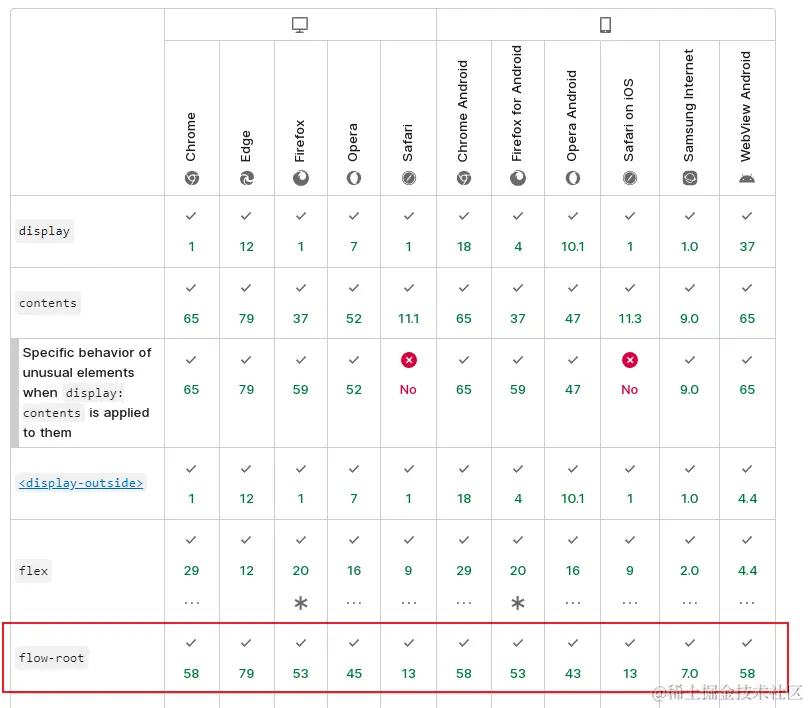The height and width of the screenshot is (708, 809).
Task: Click the mobile platform icon in header
Action: click(x=605, y=25)
